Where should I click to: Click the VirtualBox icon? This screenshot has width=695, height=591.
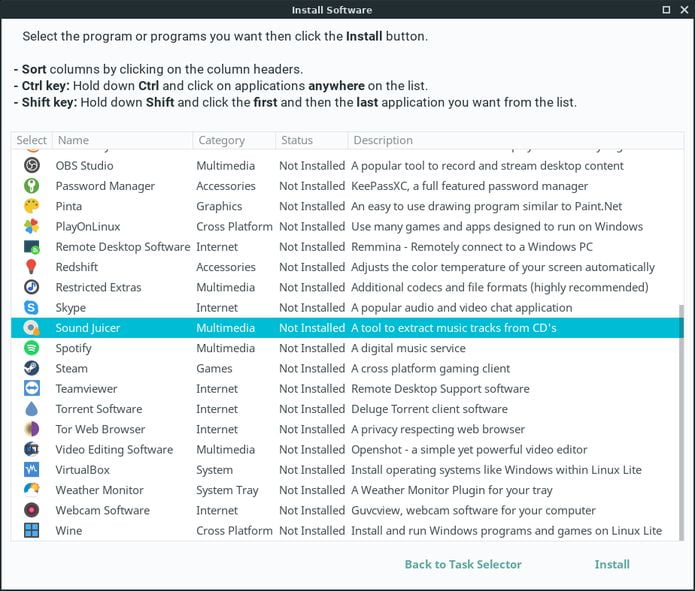pos(31,470)
